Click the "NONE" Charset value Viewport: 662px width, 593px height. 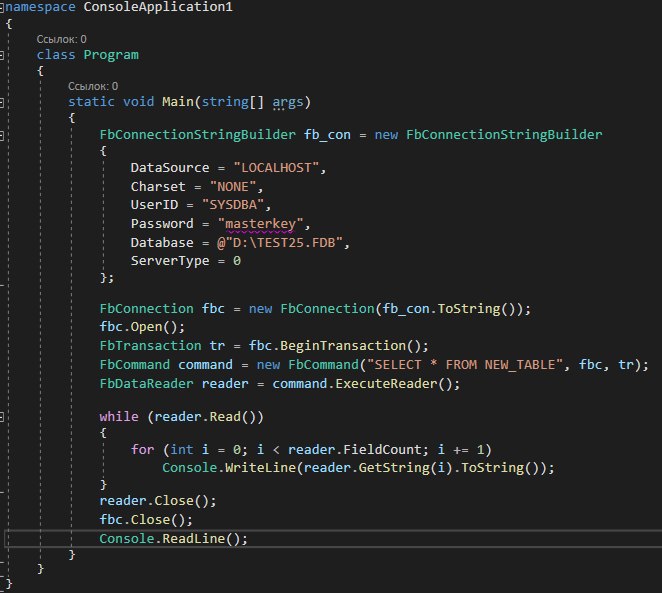tap(233, 187)
